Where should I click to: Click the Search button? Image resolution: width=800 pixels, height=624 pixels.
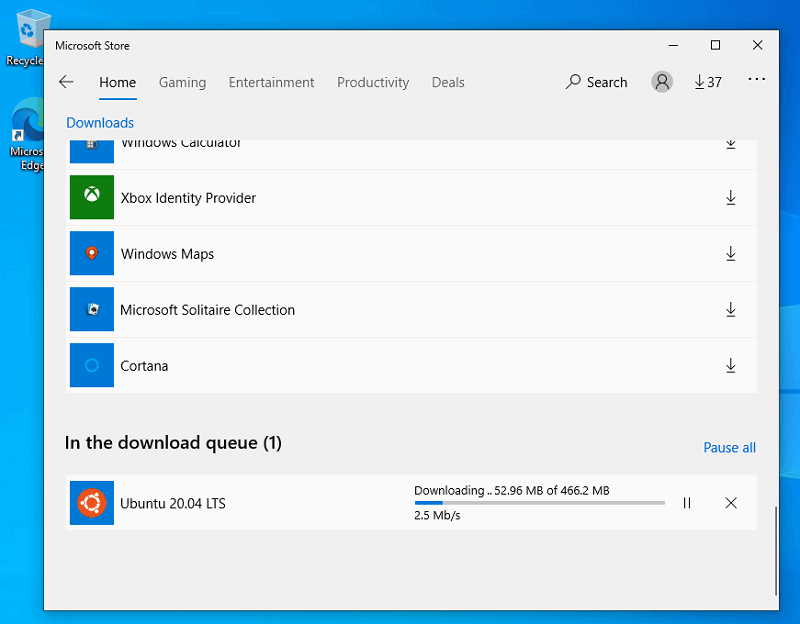(x=596, y=82)
